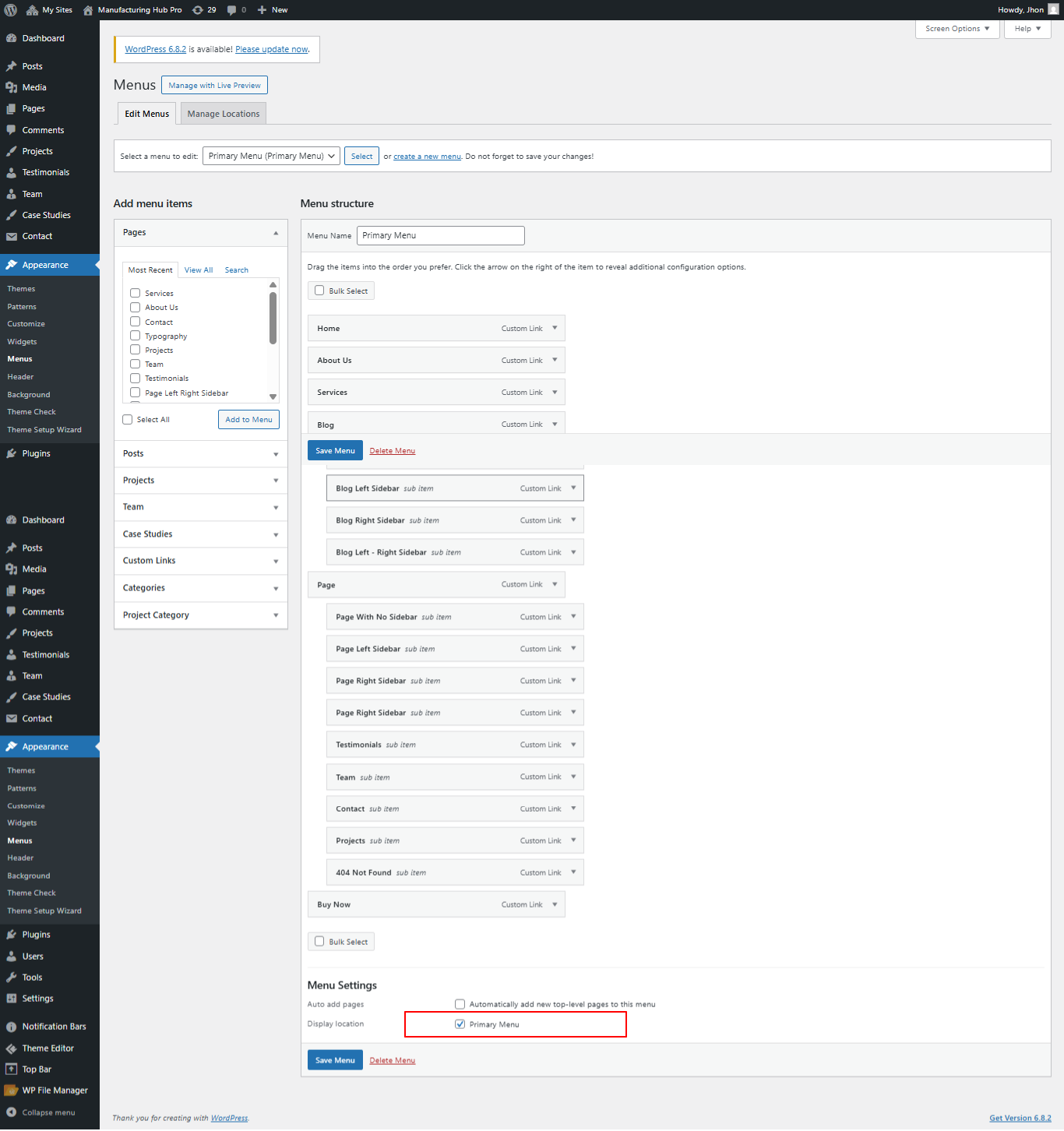Image resolution: width=1064 pixels, height=1131 pixels.
Task: Click the Settings icon in the sidebar
Action: tap(12, 999)
